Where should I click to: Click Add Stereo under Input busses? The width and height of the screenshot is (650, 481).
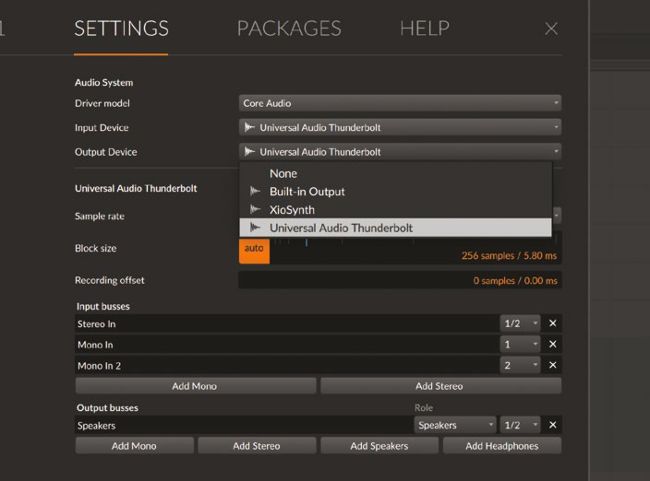(440, 385)
